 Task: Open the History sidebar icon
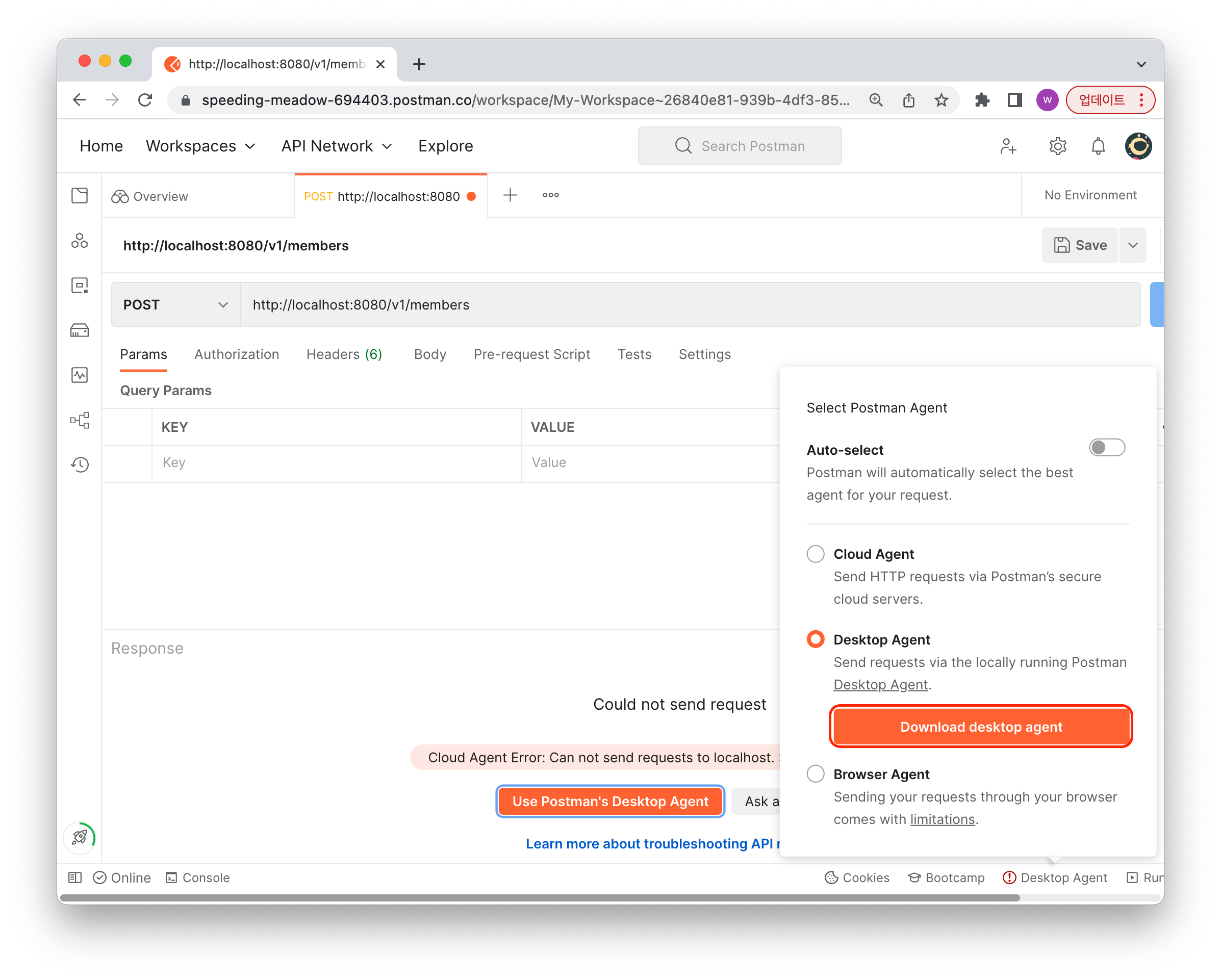(79, 465)
